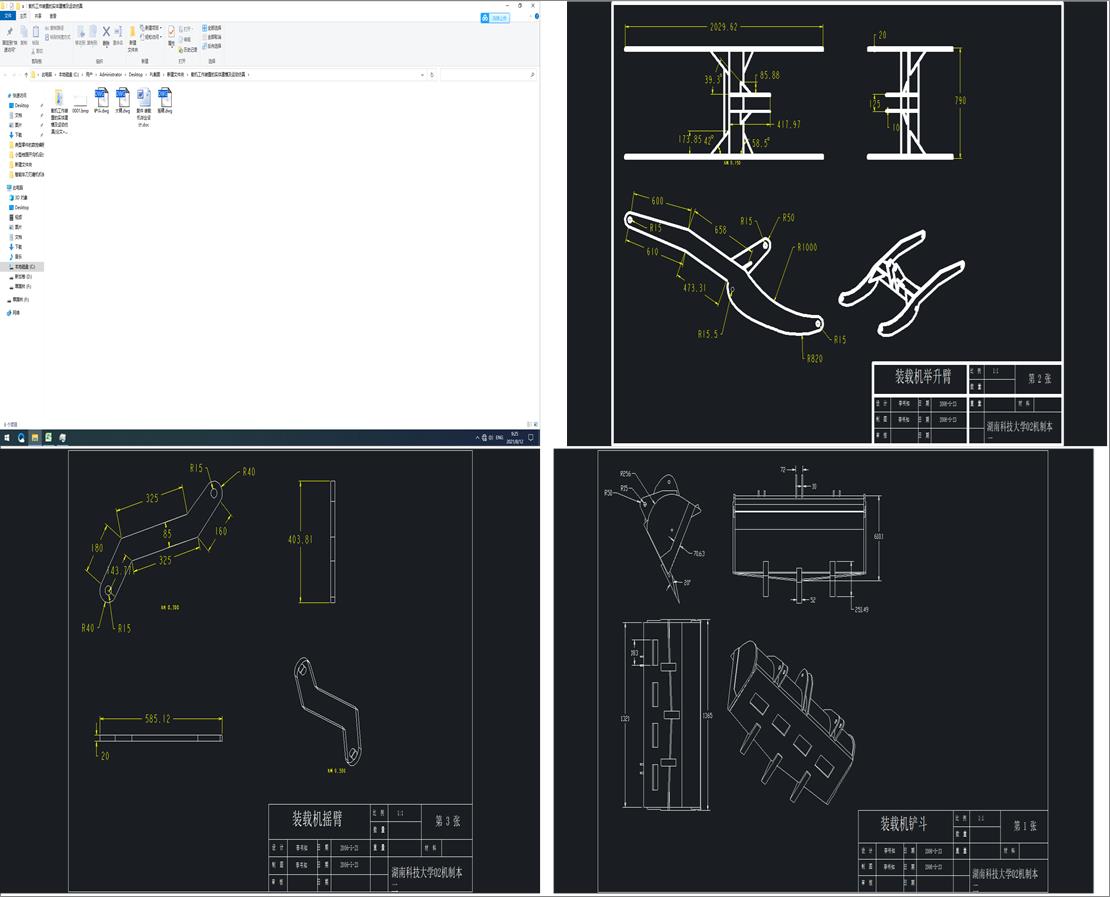Screen dimensions: 1110x897
Task: Click the History command in Open group
Action: [188, 50]
